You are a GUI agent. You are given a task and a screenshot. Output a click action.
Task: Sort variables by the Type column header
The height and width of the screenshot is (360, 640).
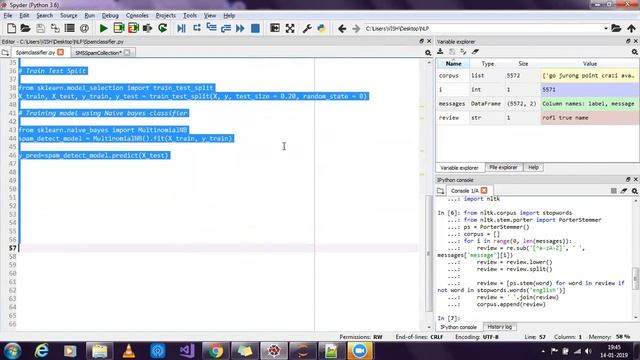coord(487,64)
